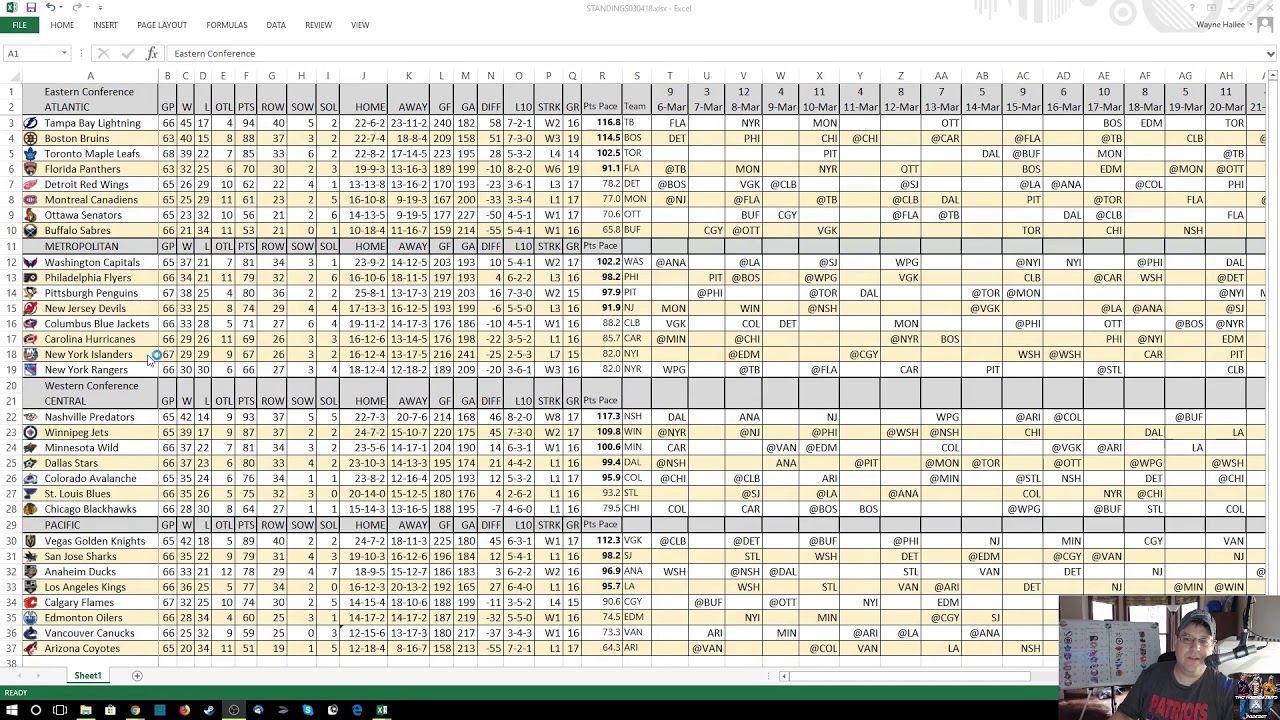The image size is (1280, 720).
Task: Click the Ribbon Display Options icon
Action: 1213,8
